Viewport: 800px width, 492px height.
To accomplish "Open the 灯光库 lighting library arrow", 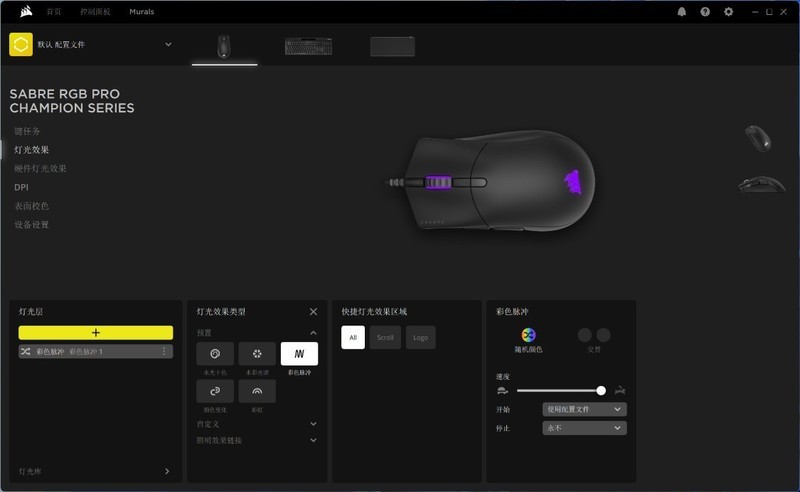I will pyautogui.click(x=167, y=471).
